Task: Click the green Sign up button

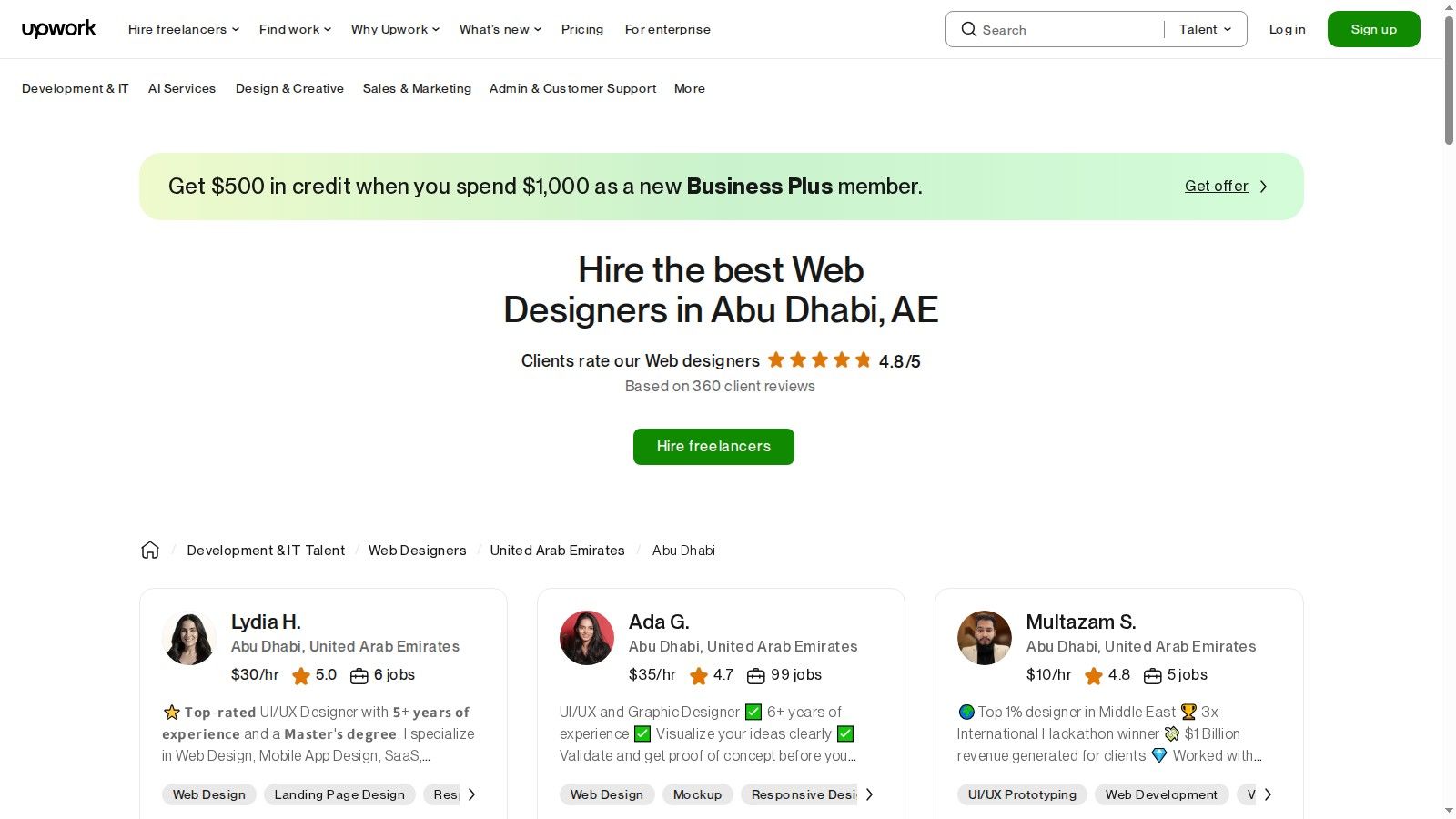Action: [x=1373, y=28]
